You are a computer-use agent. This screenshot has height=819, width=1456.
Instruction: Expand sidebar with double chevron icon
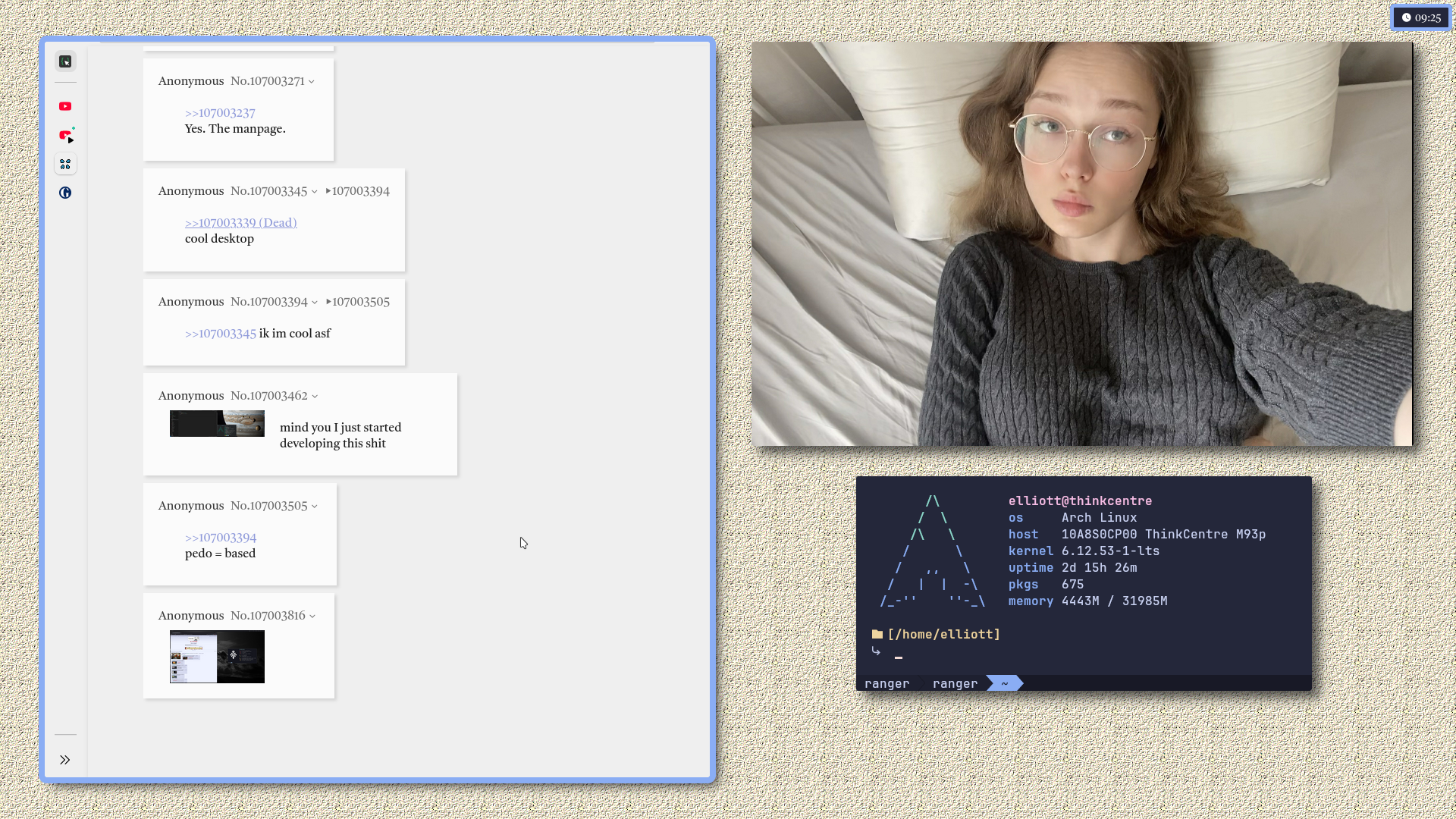65,760
